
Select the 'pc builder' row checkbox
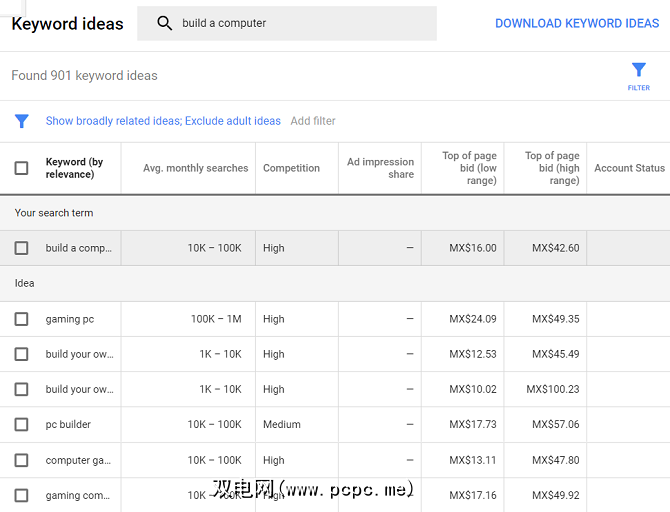pos(21,424)
